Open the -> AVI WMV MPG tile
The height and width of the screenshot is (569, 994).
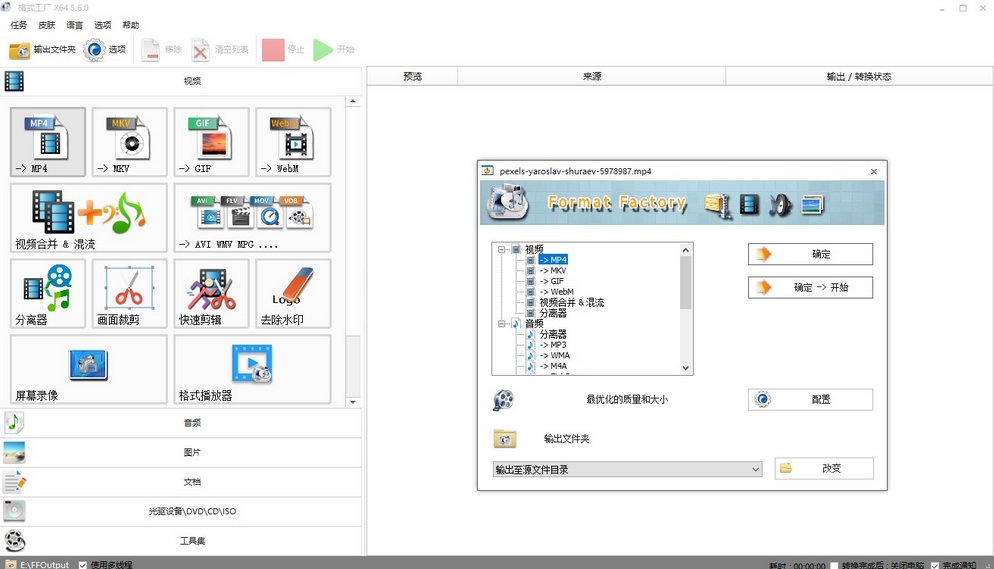point(252,218)
